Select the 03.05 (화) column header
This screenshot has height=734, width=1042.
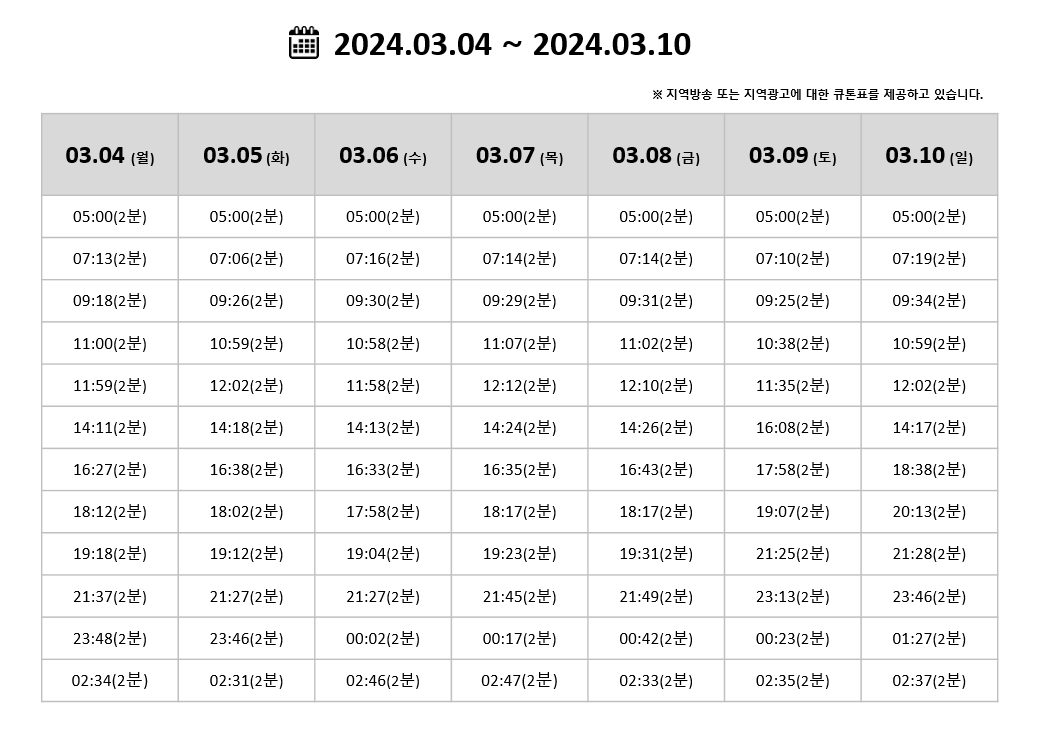[x=247, y=155]
